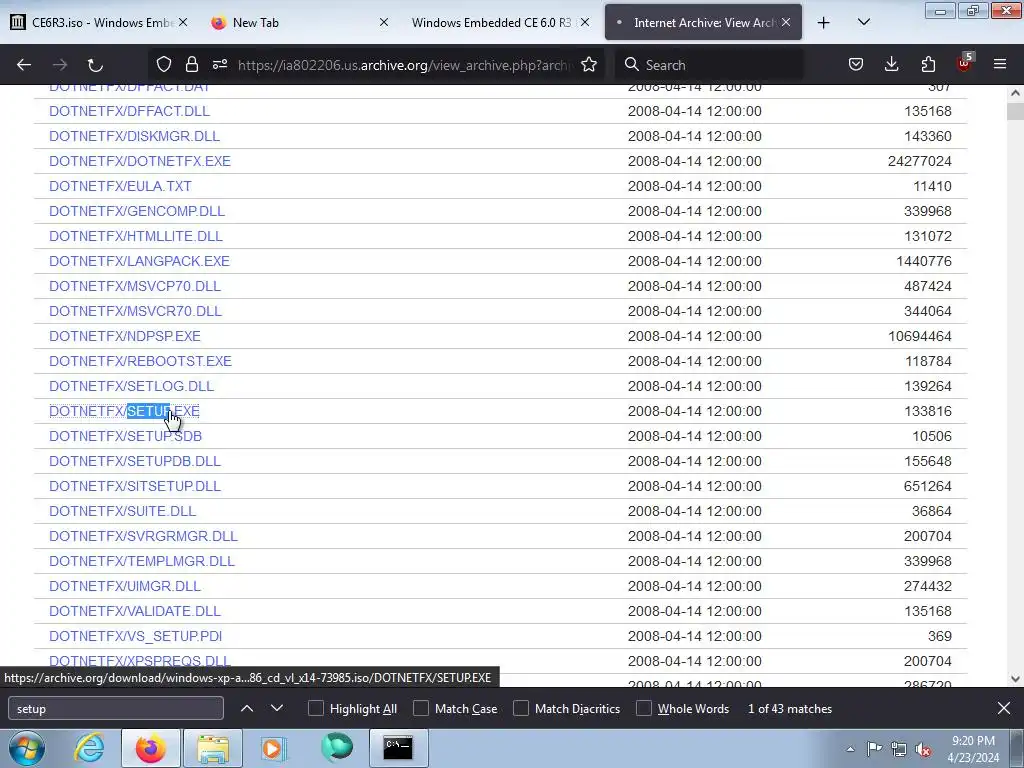Screen dimensions: 1024x768
Task: Open the tracking protection shield icon
Action: click(164, 64)
